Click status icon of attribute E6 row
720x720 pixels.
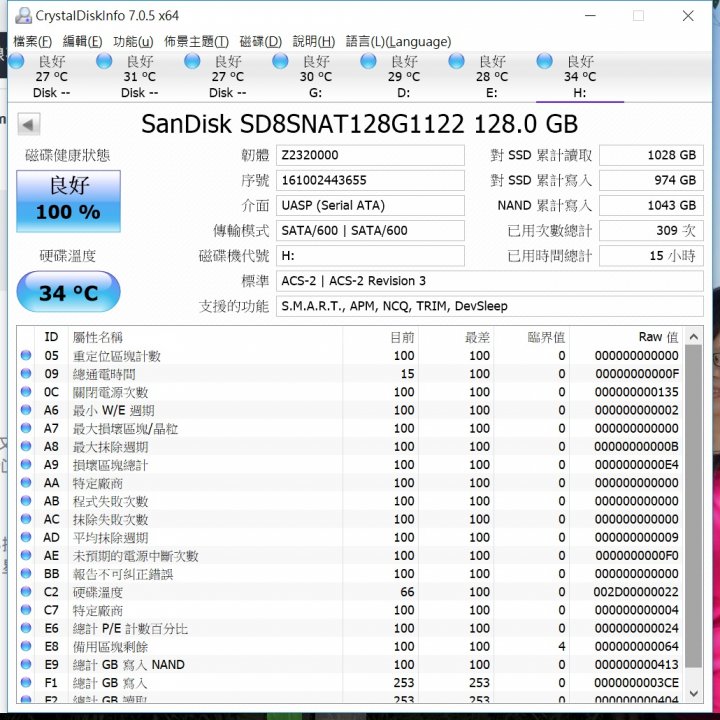[26, 628]
